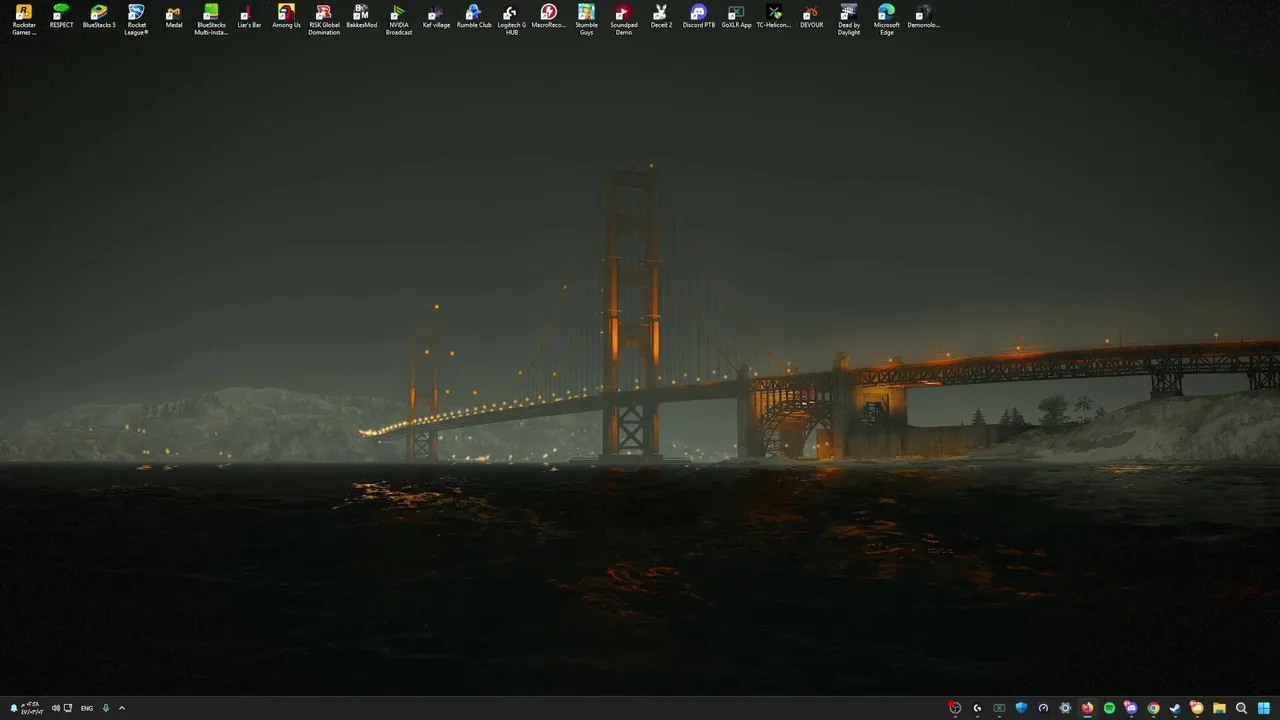
Task: Switch to the Firefox taskbar window
Action: pyautogui.click(x=1087, y=708)
